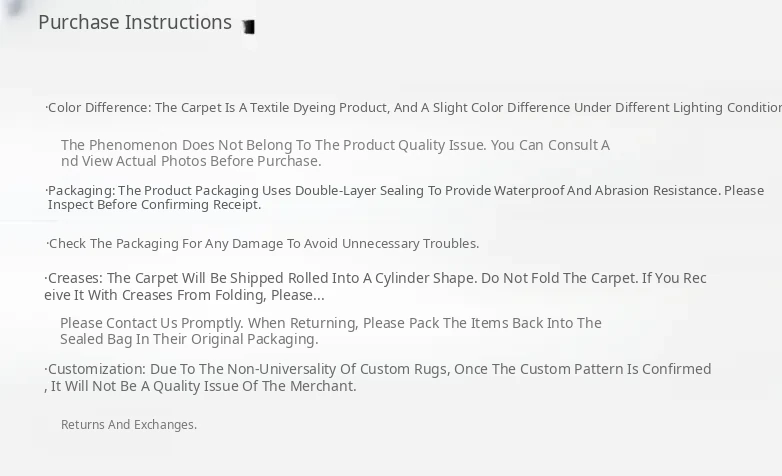This screenshot has width=782, height=476.
Task: Click 'Inspect Before Confirming Receipt' line
Action: click(x=155, y=205)
